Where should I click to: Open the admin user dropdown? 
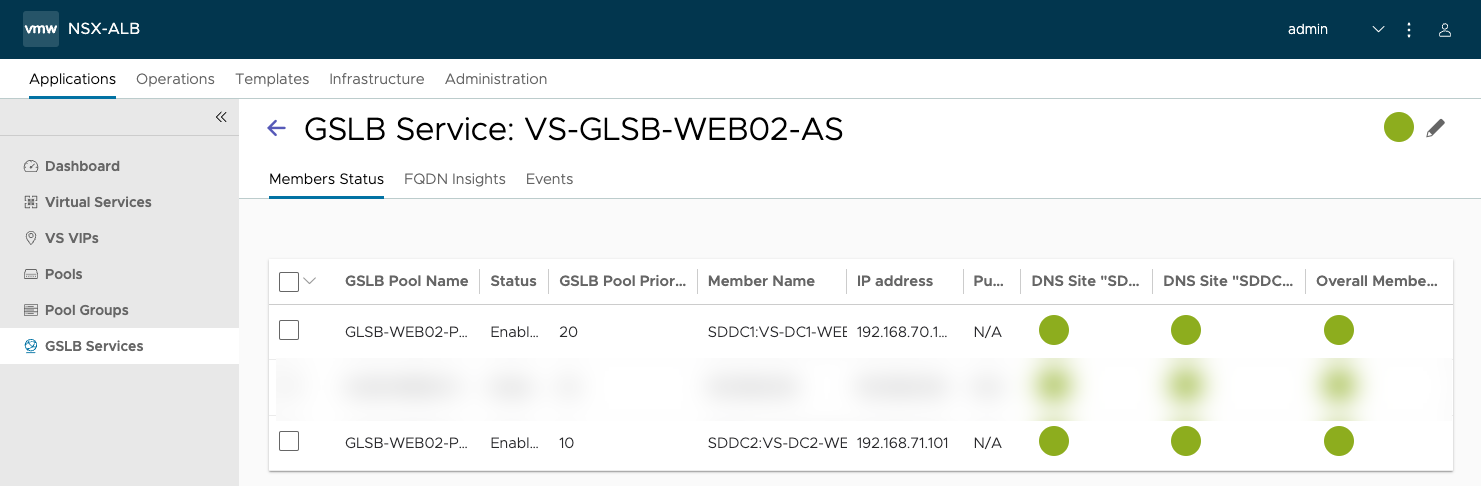tap(1336, 29)
